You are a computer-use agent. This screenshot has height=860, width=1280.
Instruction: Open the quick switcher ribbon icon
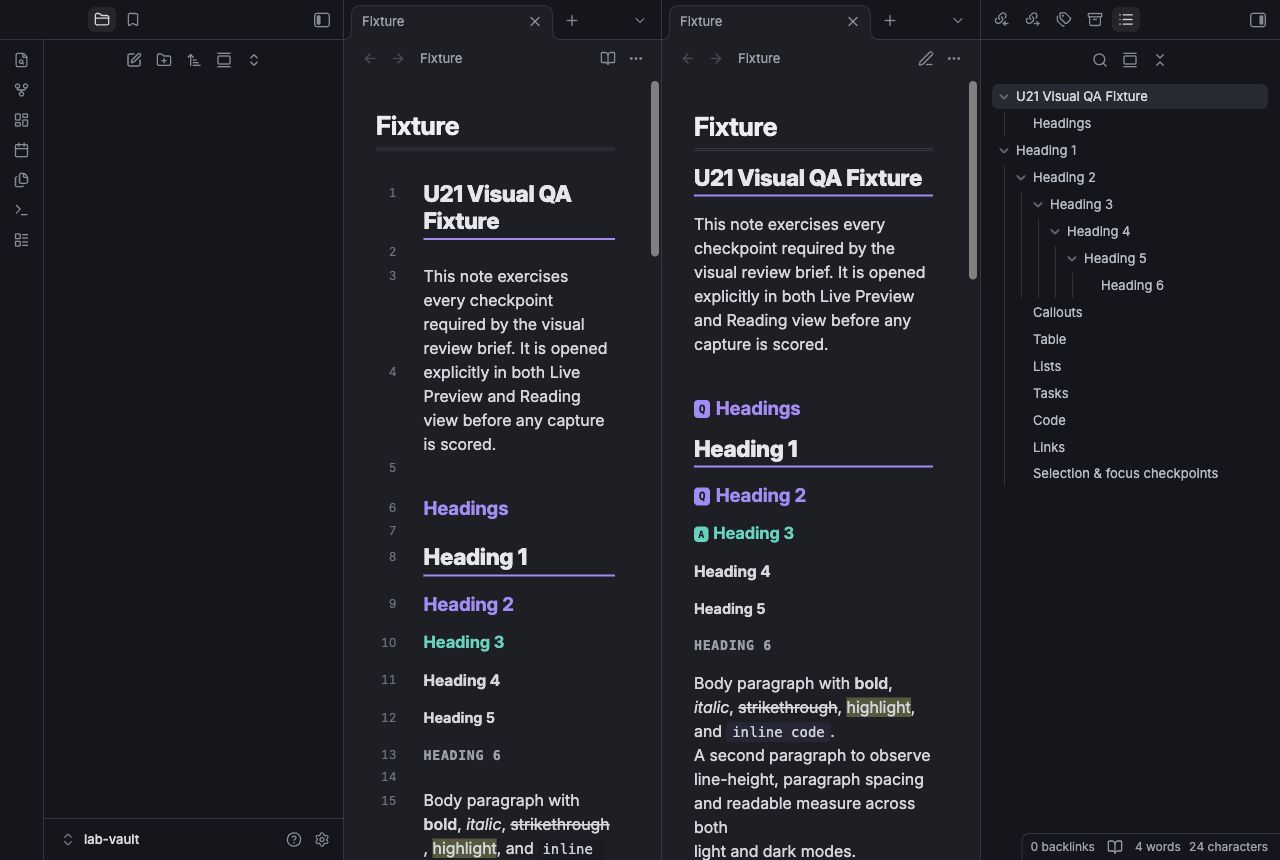tap(21, 60)
